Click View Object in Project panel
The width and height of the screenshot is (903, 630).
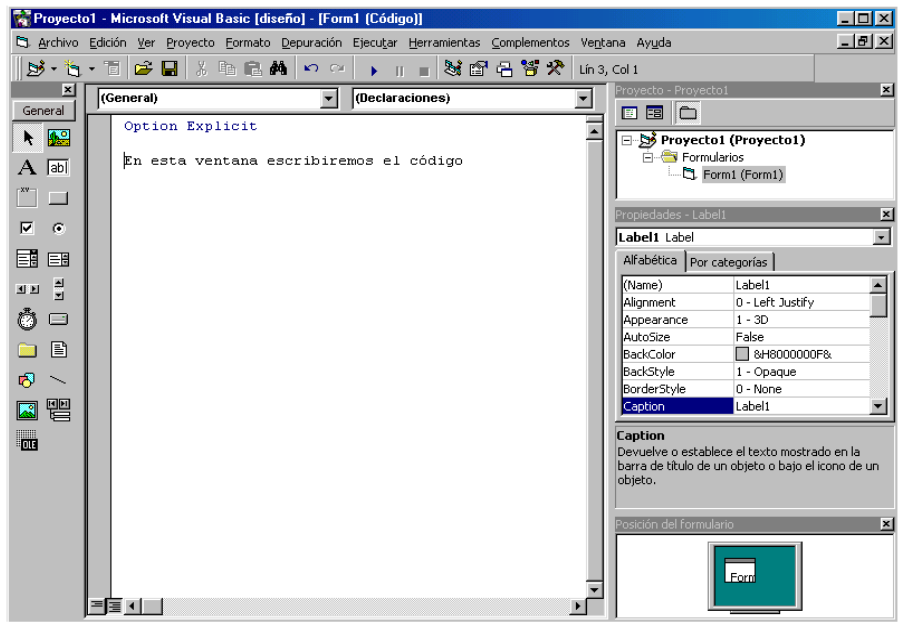pos(654,113)
